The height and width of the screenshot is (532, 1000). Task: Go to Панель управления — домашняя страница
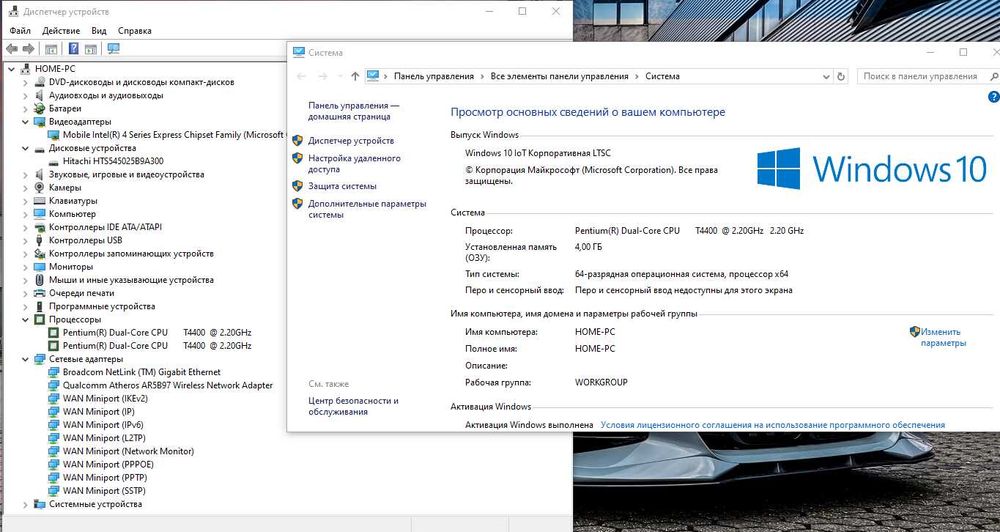coord(353,111)
